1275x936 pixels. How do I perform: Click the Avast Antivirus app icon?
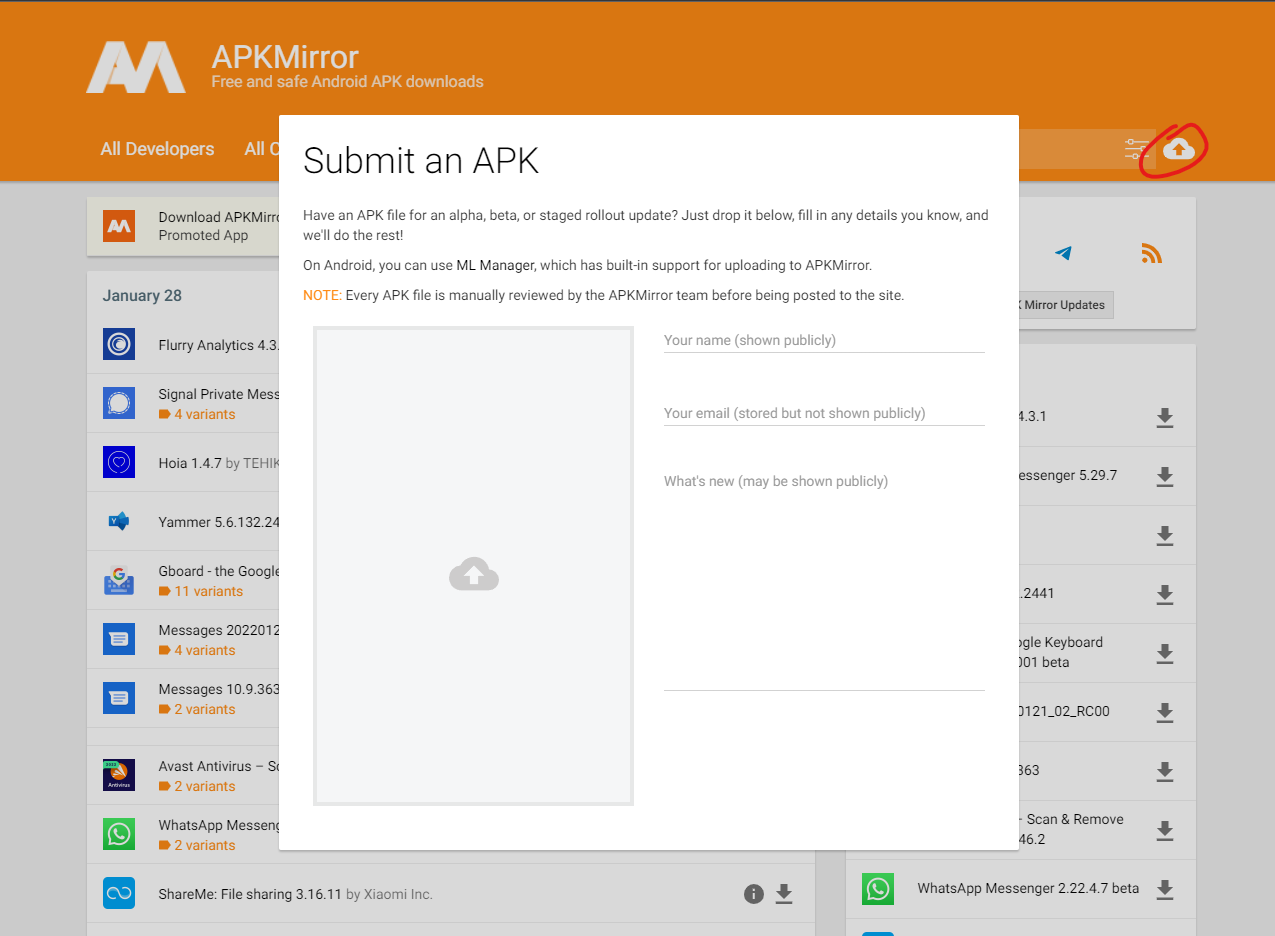[119, 775]
